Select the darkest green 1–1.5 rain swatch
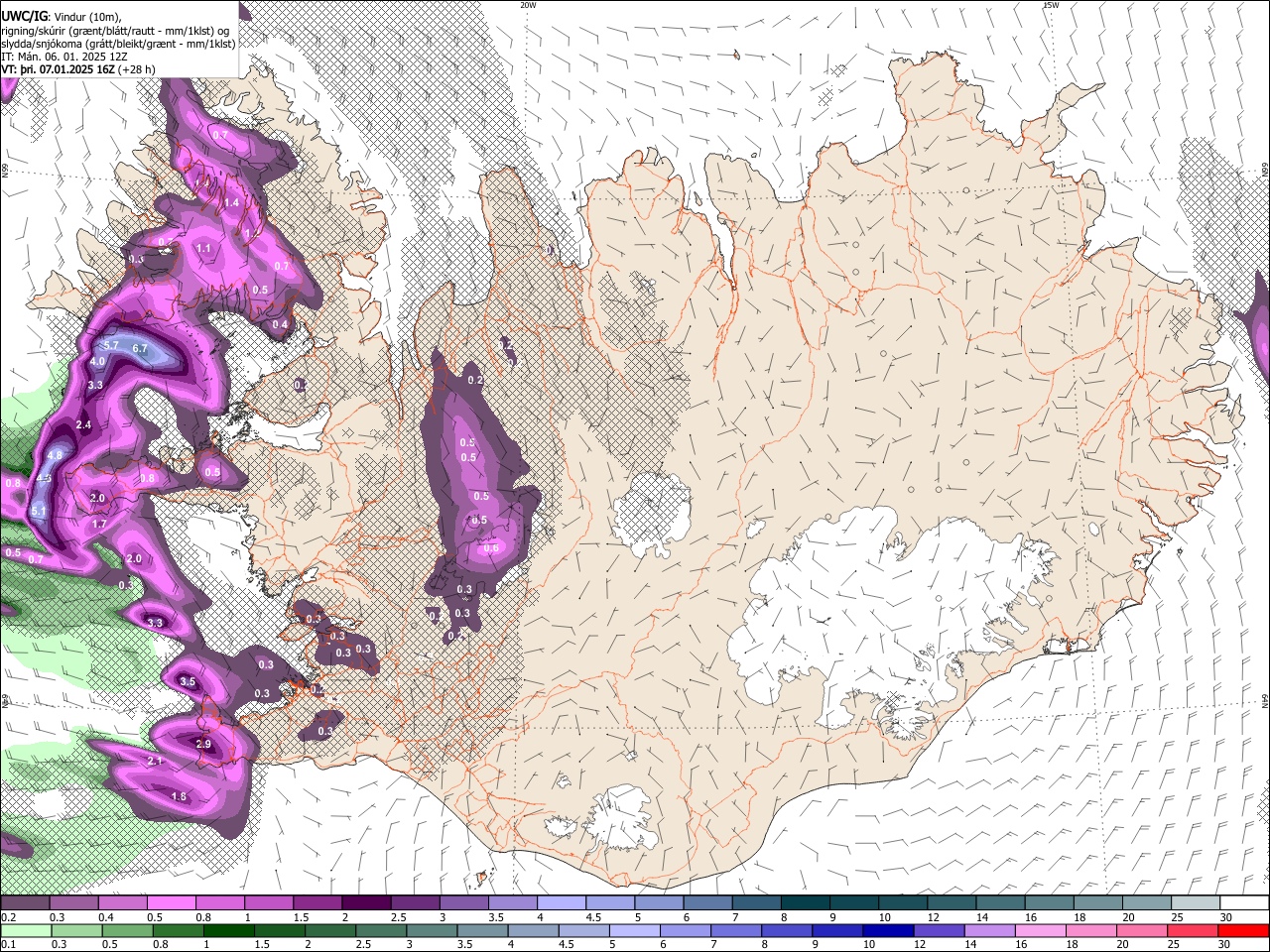The width and height of the screenshot is (1270, 952). [x=228, y=930]
